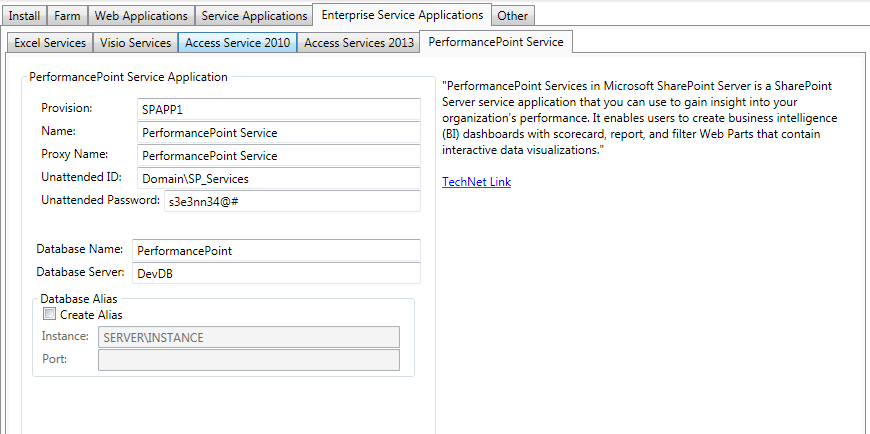Click the Database Name label
Image resolution: width=870 pixels, height=434 pixels.
[79, 249]
